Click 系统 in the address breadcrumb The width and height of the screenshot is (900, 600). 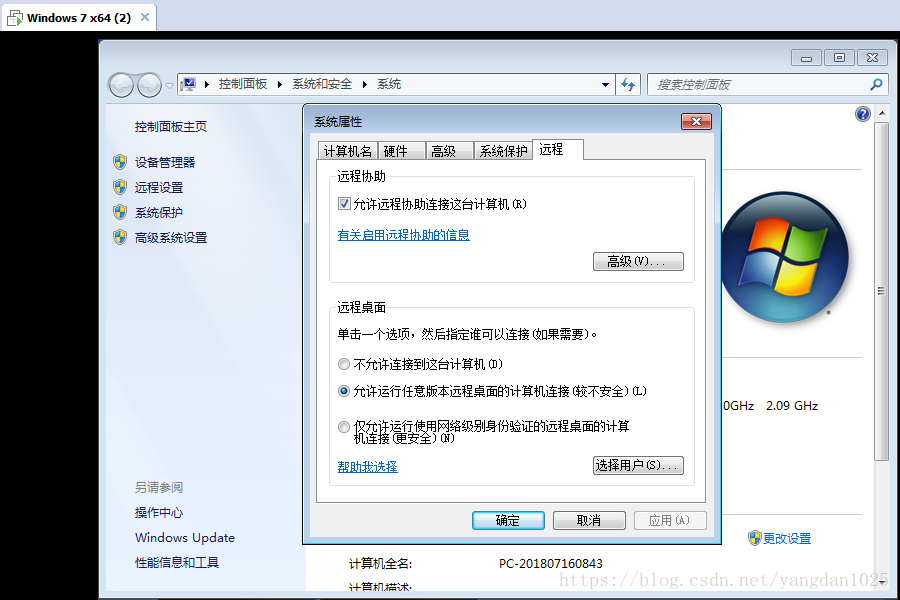pos(389,84)
